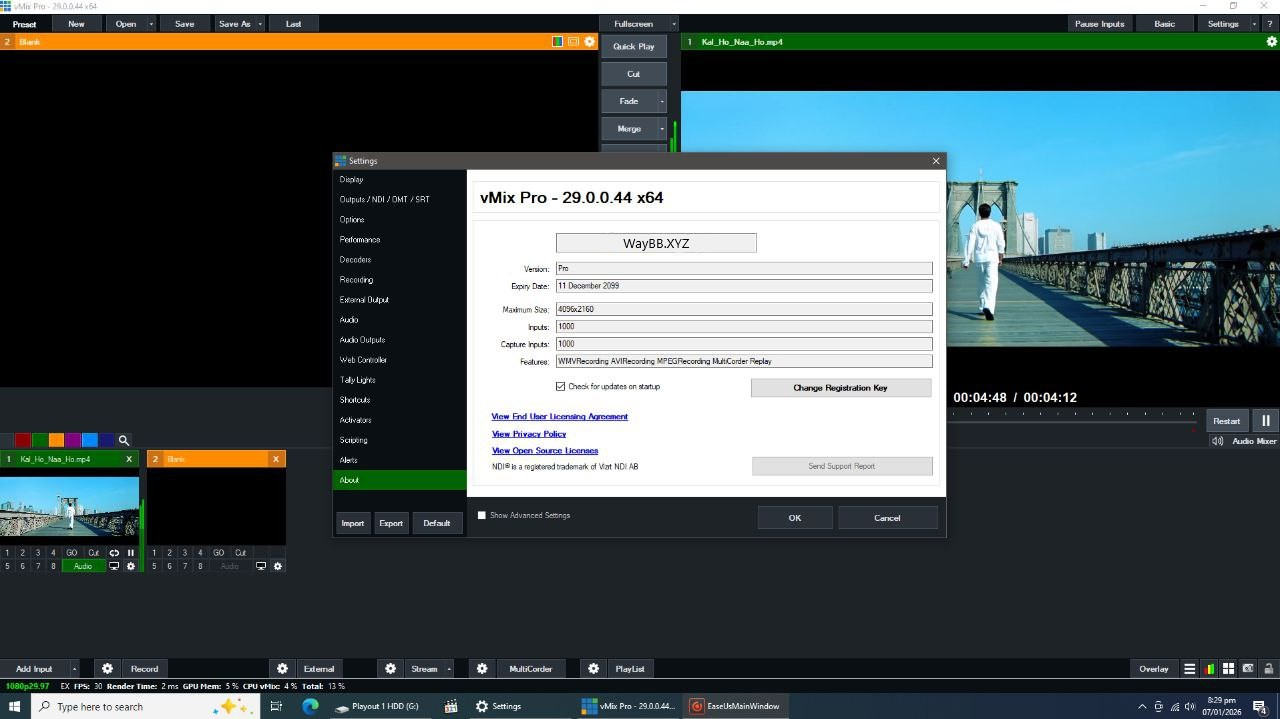Open View Privacy Policy link
This screenshot has height=719, width=1280.
click(x=529, y=434)
